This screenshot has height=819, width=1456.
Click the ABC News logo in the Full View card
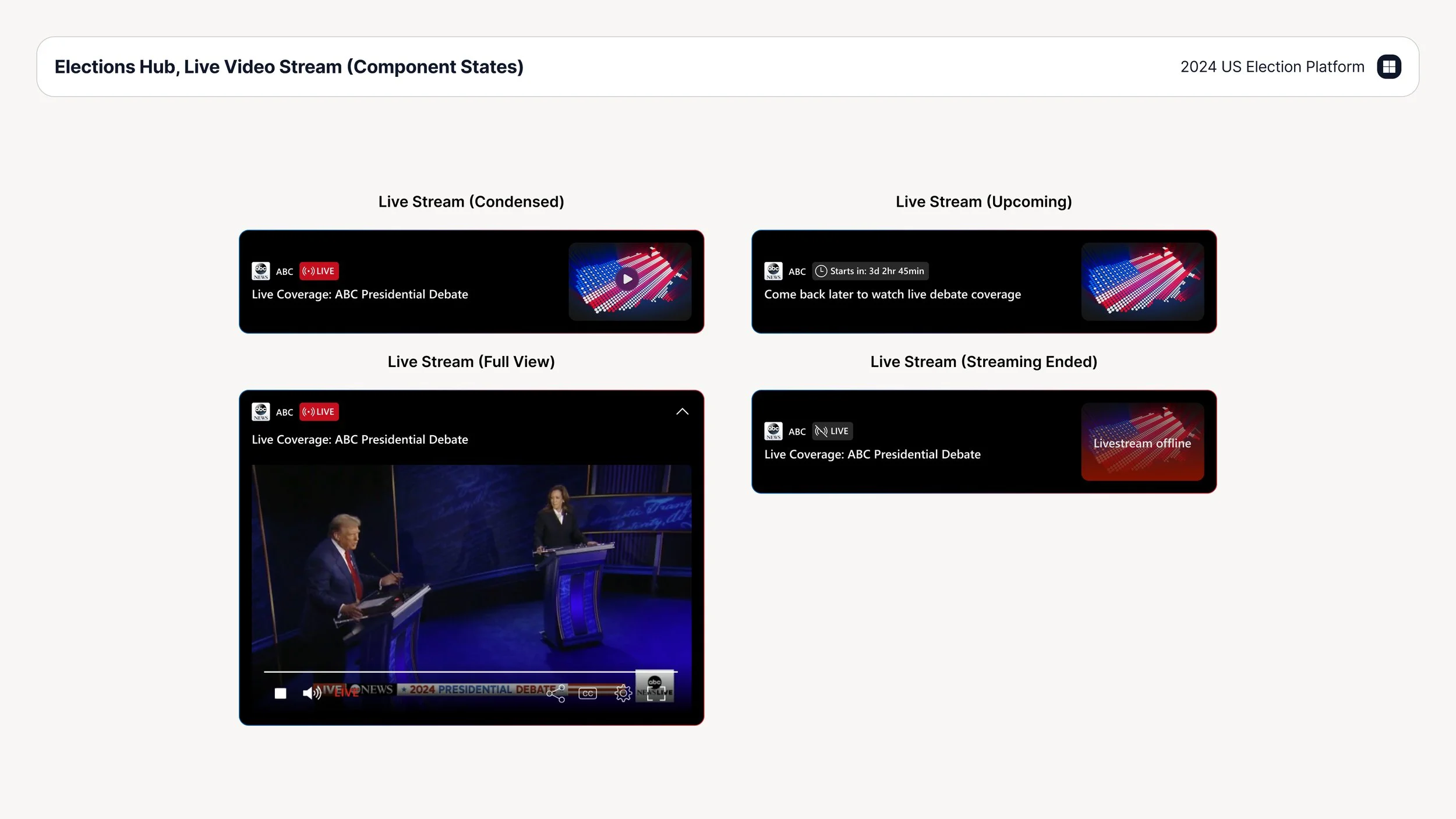point(261,412)
